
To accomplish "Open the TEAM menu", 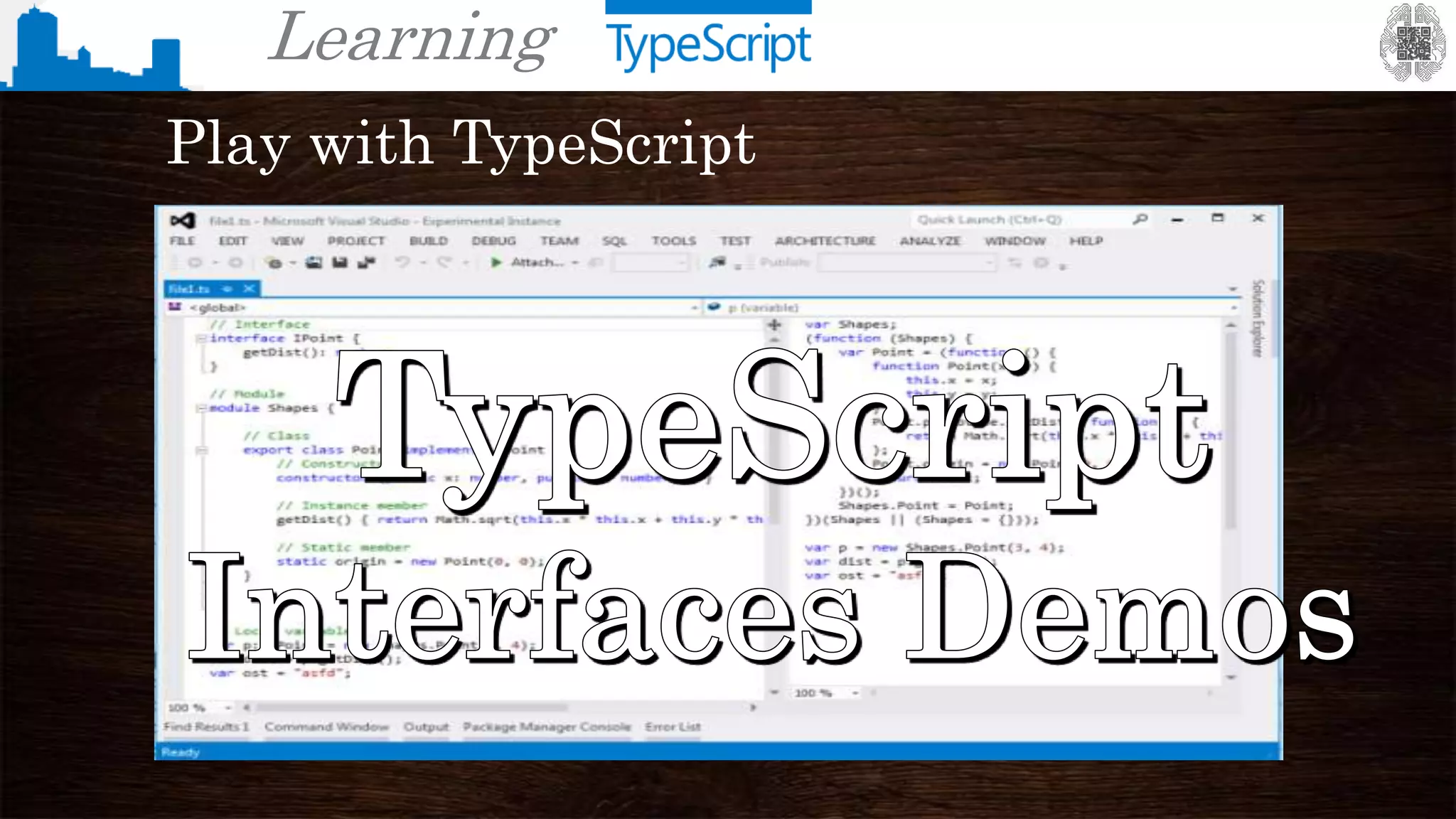I will (560, 241).
